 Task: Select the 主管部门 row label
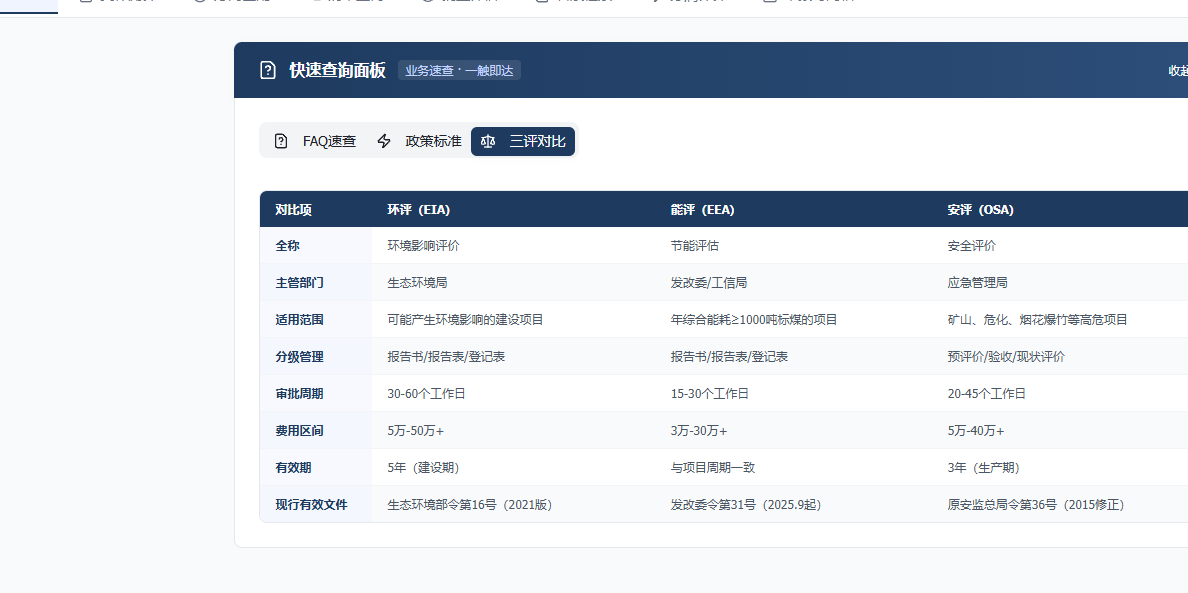299,282
